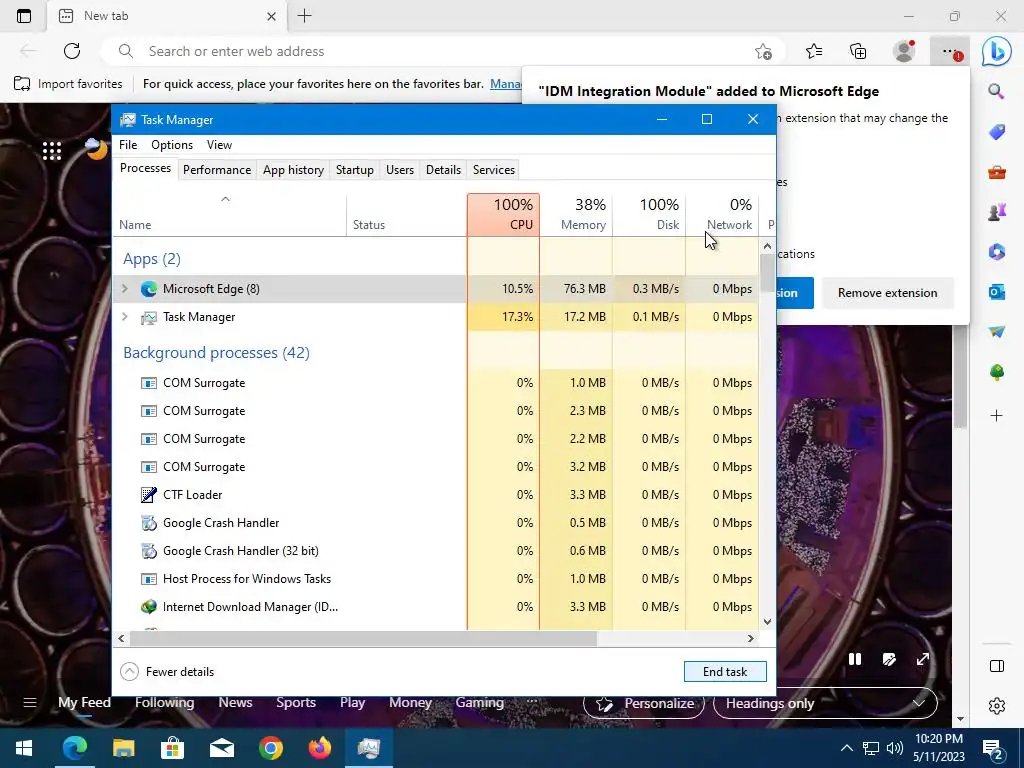Open Task Manager Options menu
The image size is (1024, 768).
pos(172,145)
